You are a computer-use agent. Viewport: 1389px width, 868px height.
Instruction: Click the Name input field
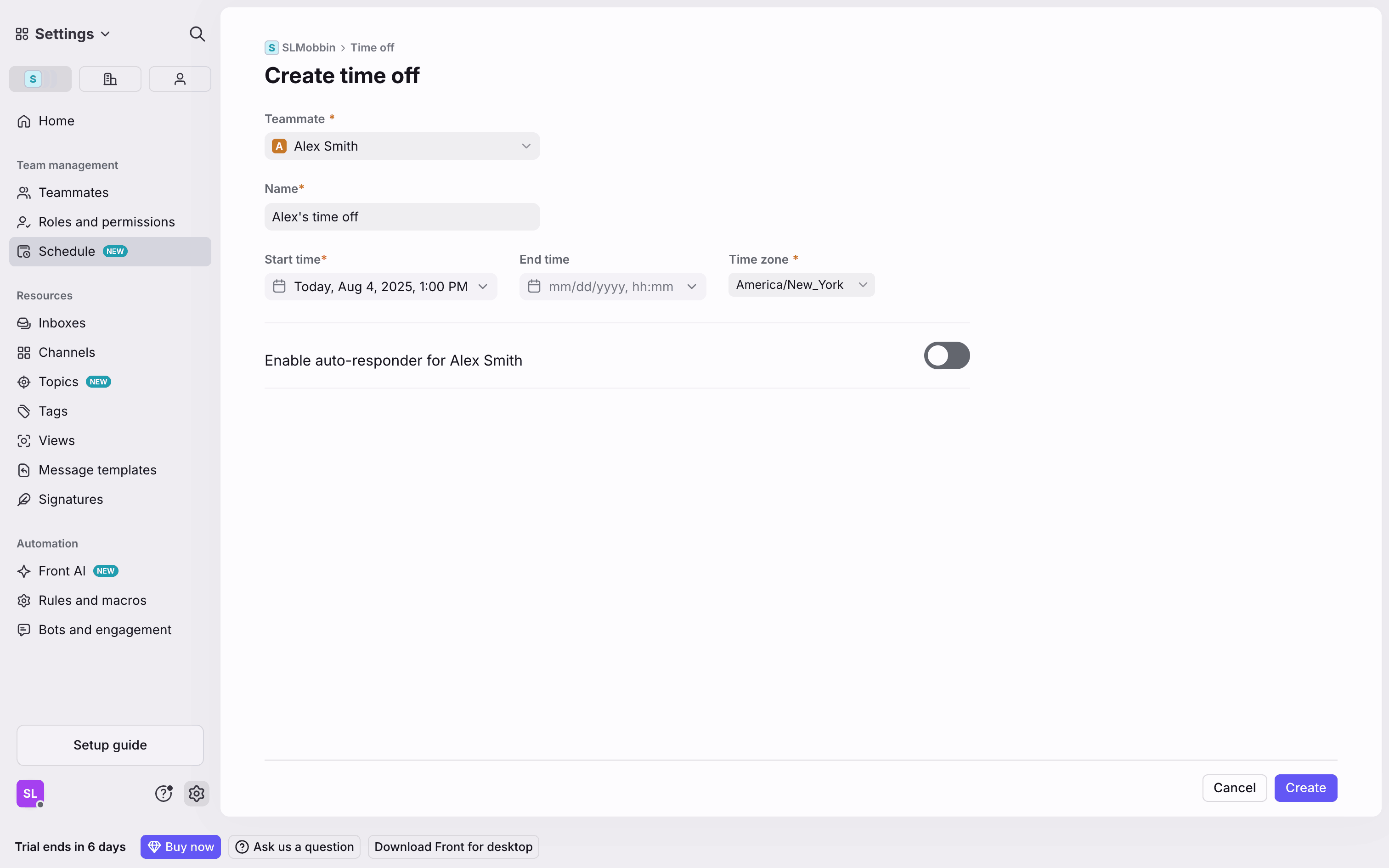[402, 217]
